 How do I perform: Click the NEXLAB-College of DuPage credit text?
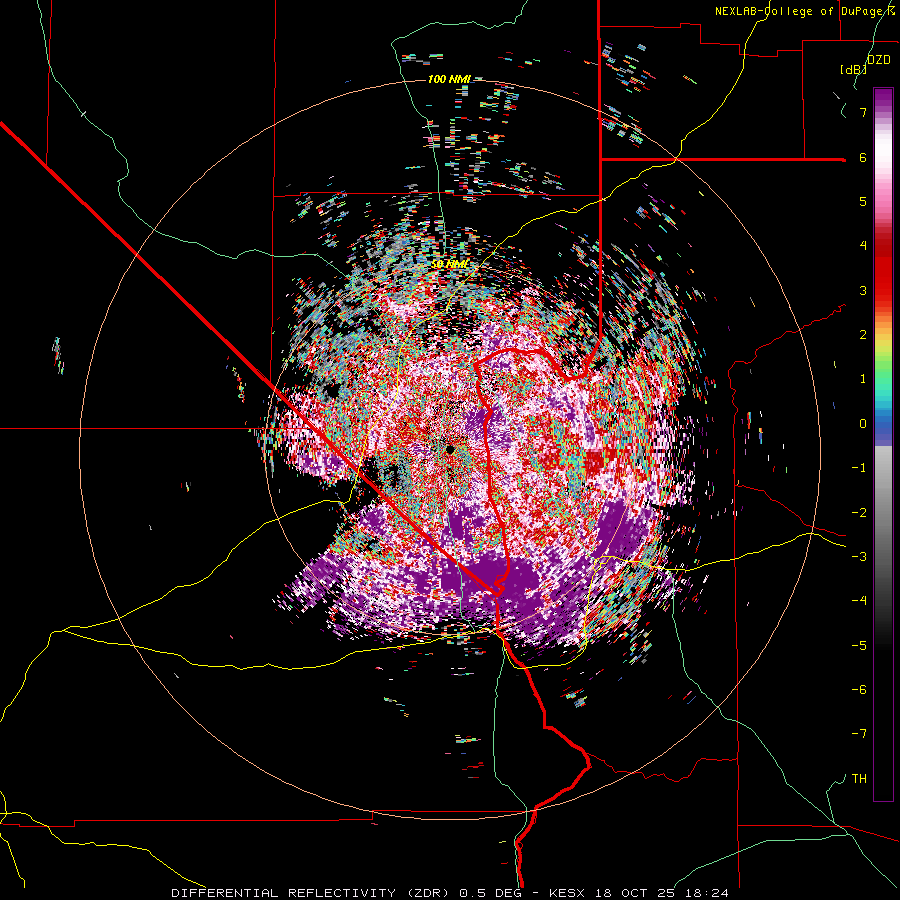(x=805, y=11)
